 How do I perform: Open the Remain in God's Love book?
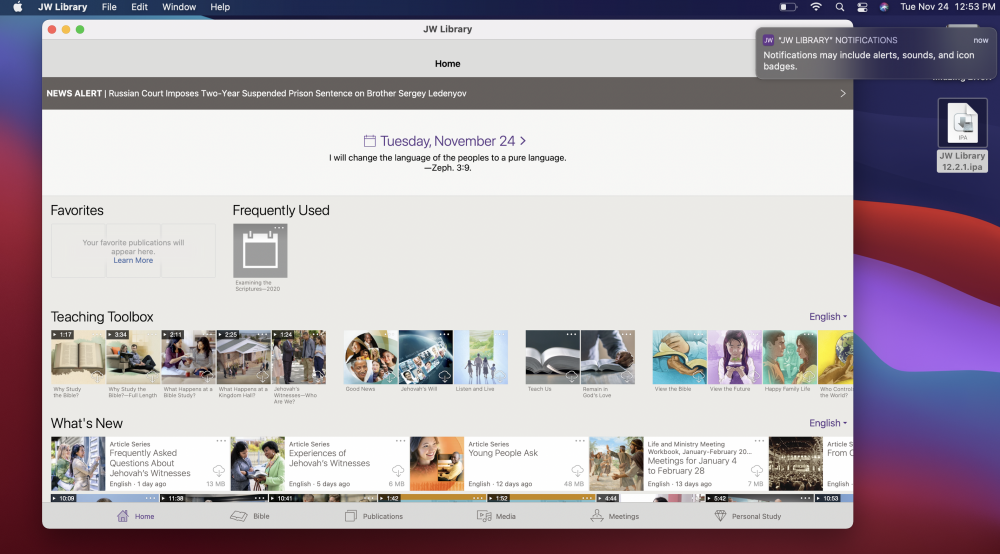pyautogui.click(x=608, y=357)
